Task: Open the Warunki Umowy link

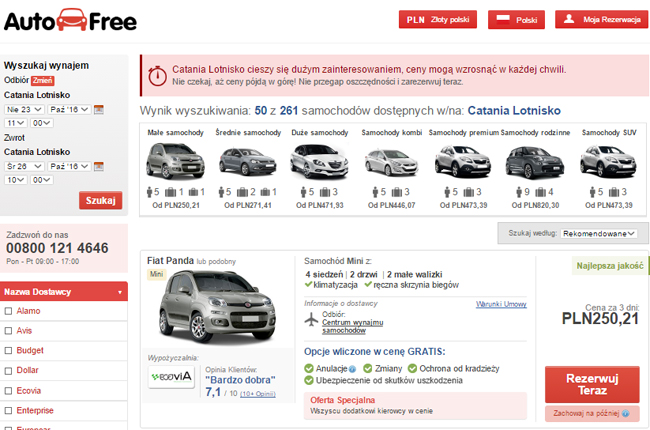Action: pos(501,304)
